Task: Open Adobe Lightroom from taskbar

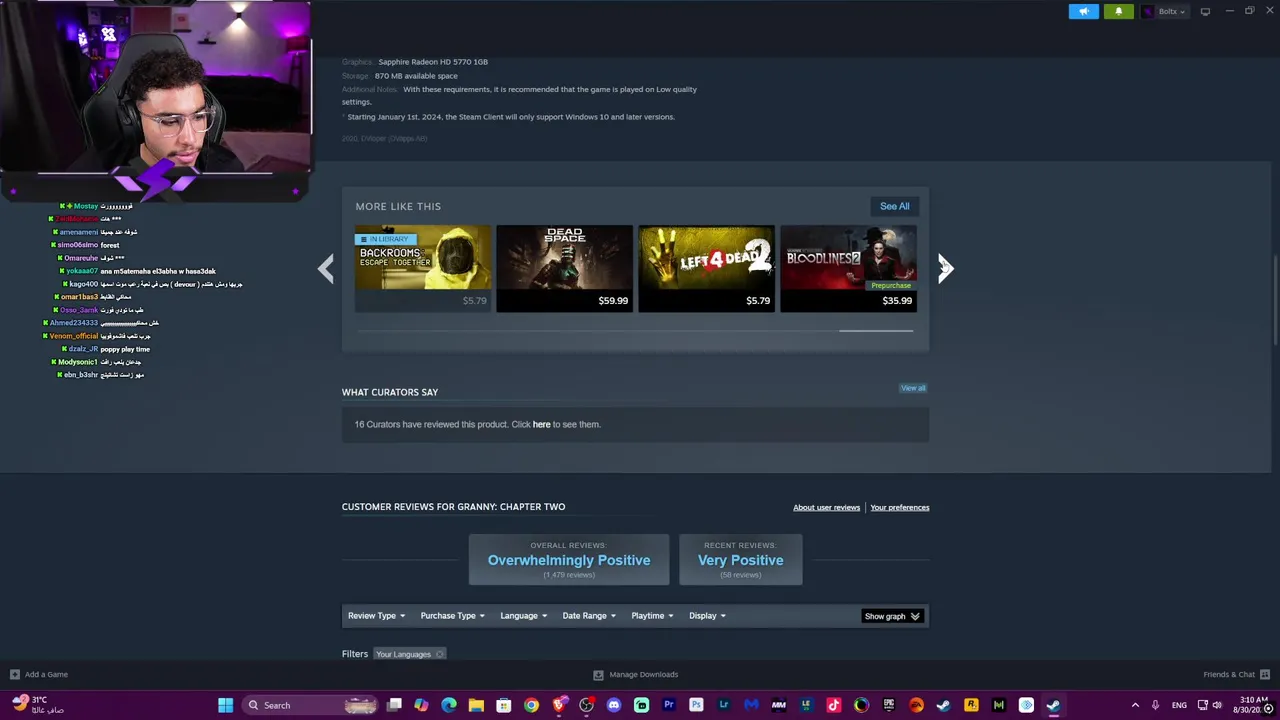Action: tap(724, 705)
